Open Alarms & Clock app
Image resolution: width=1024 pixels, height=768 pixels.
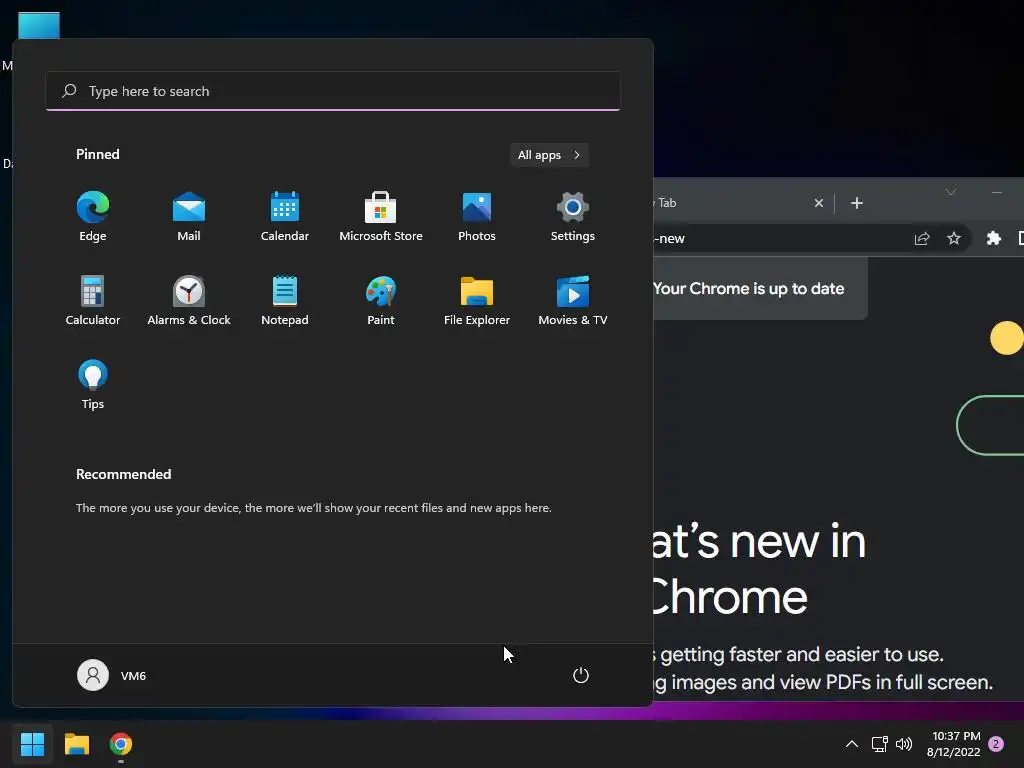point(189,301)
